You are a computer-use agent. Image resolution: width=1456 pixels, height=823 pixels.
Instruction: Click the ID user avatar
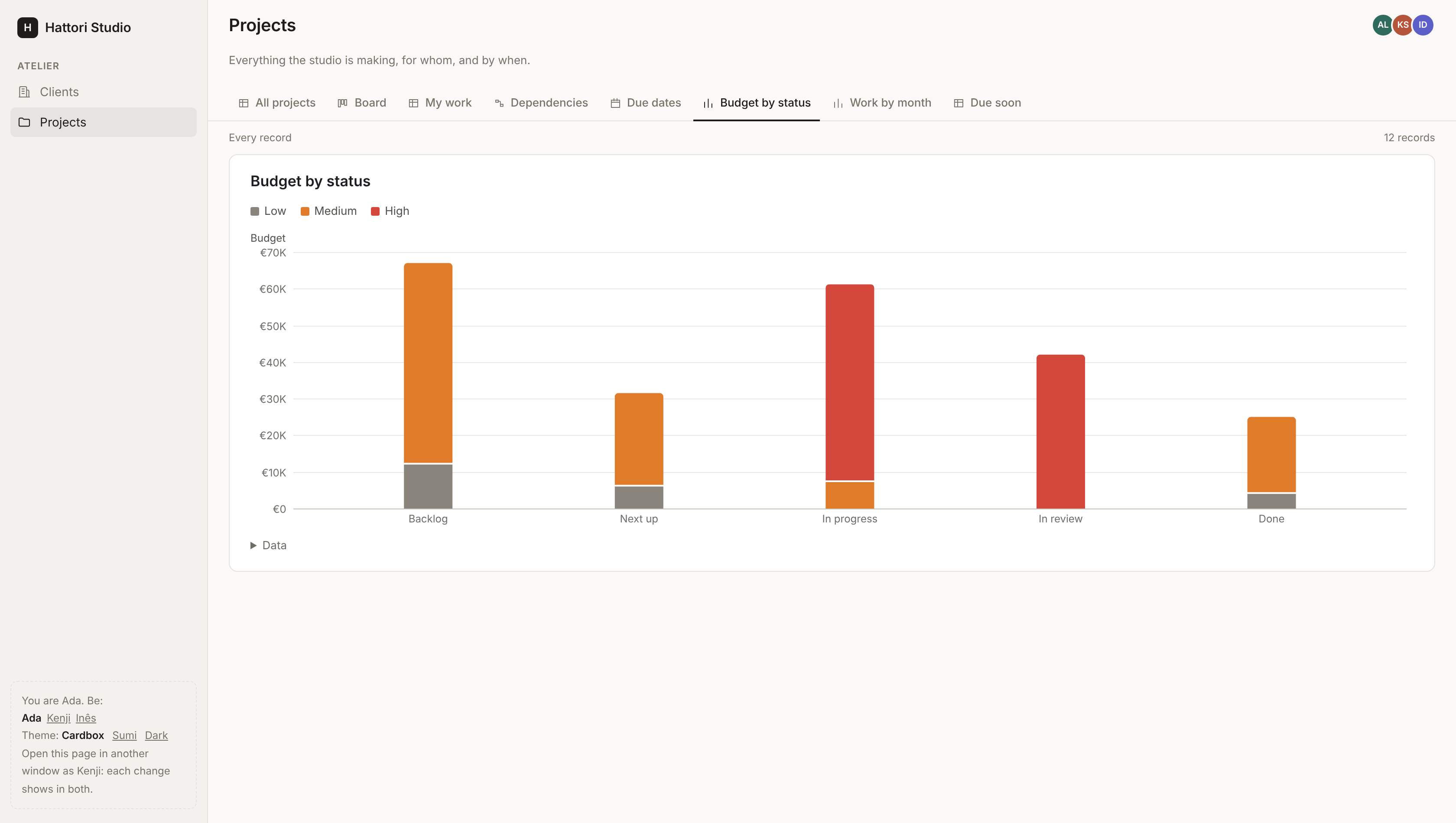[1423, 25]
